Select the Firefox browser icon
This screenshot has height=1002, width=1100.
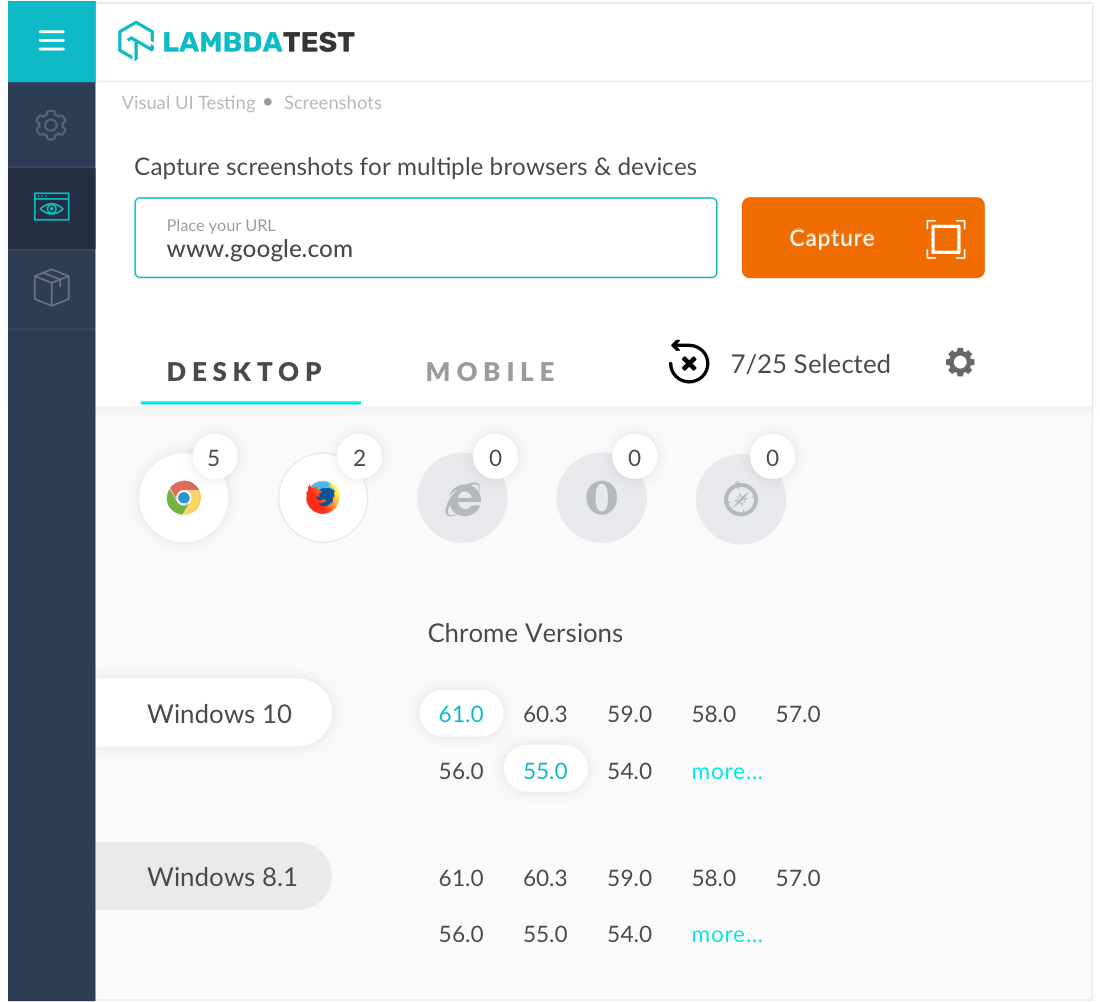[x=322, y=497]
